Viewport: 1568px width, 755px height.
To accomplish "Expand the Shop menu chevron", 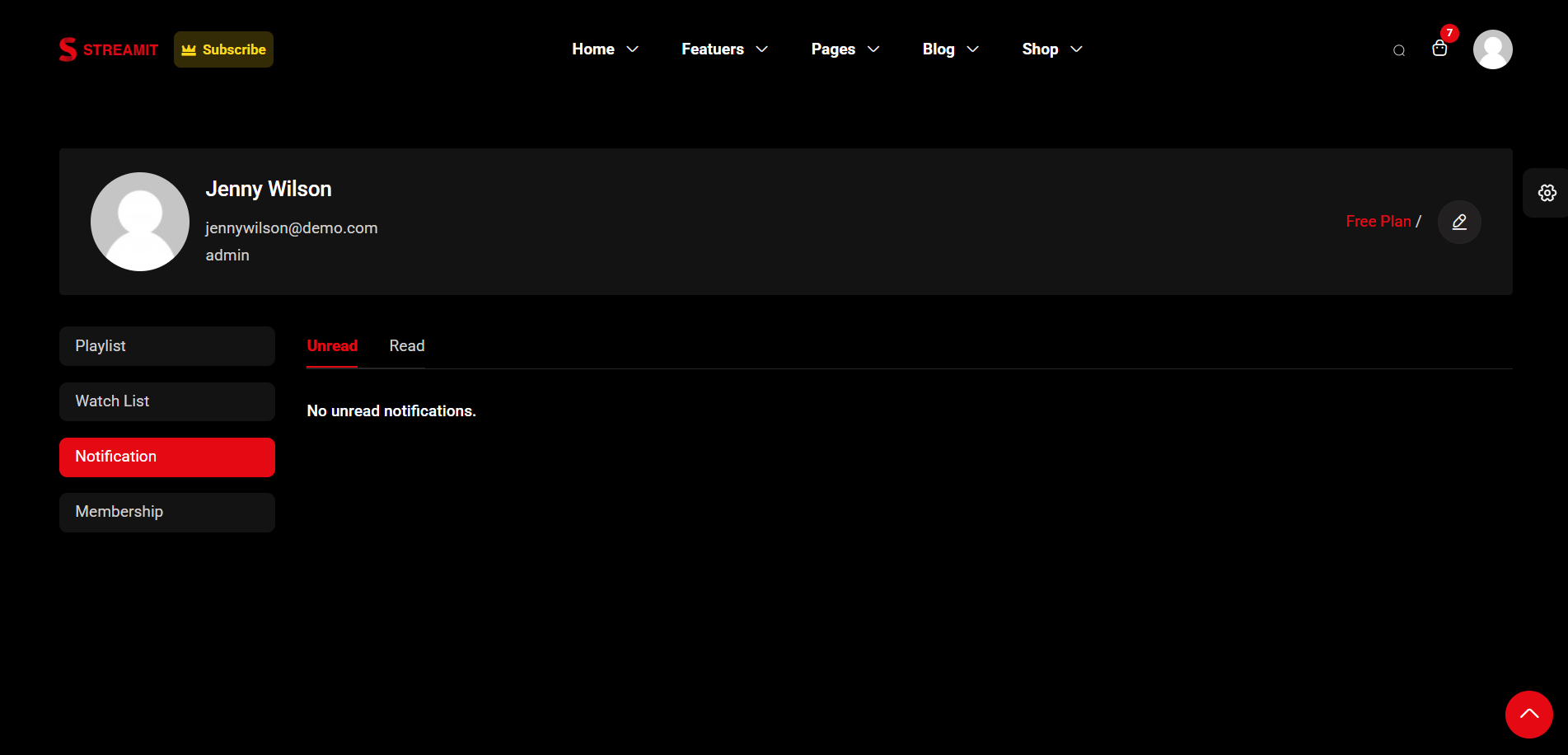I will [x=1076, y=49].
